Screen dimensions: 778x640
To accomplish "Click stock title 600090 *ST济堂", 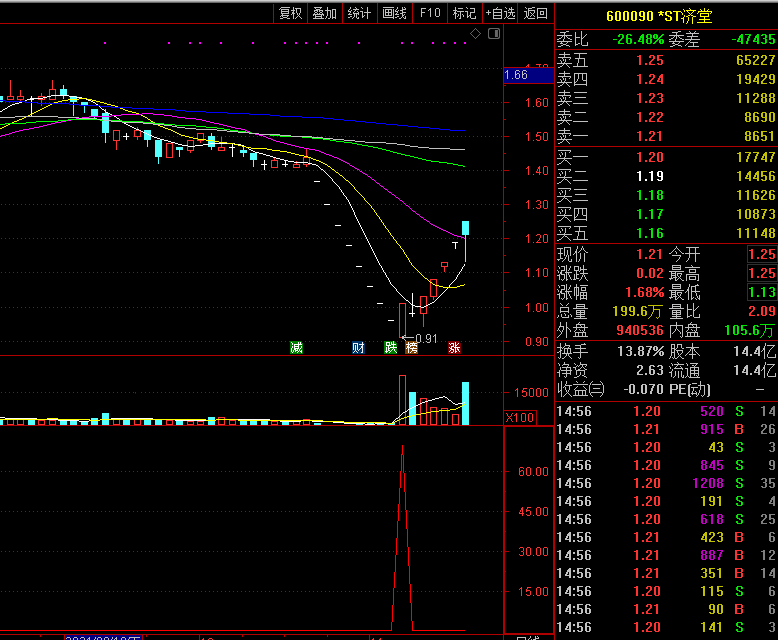I will tap(659, 16).
